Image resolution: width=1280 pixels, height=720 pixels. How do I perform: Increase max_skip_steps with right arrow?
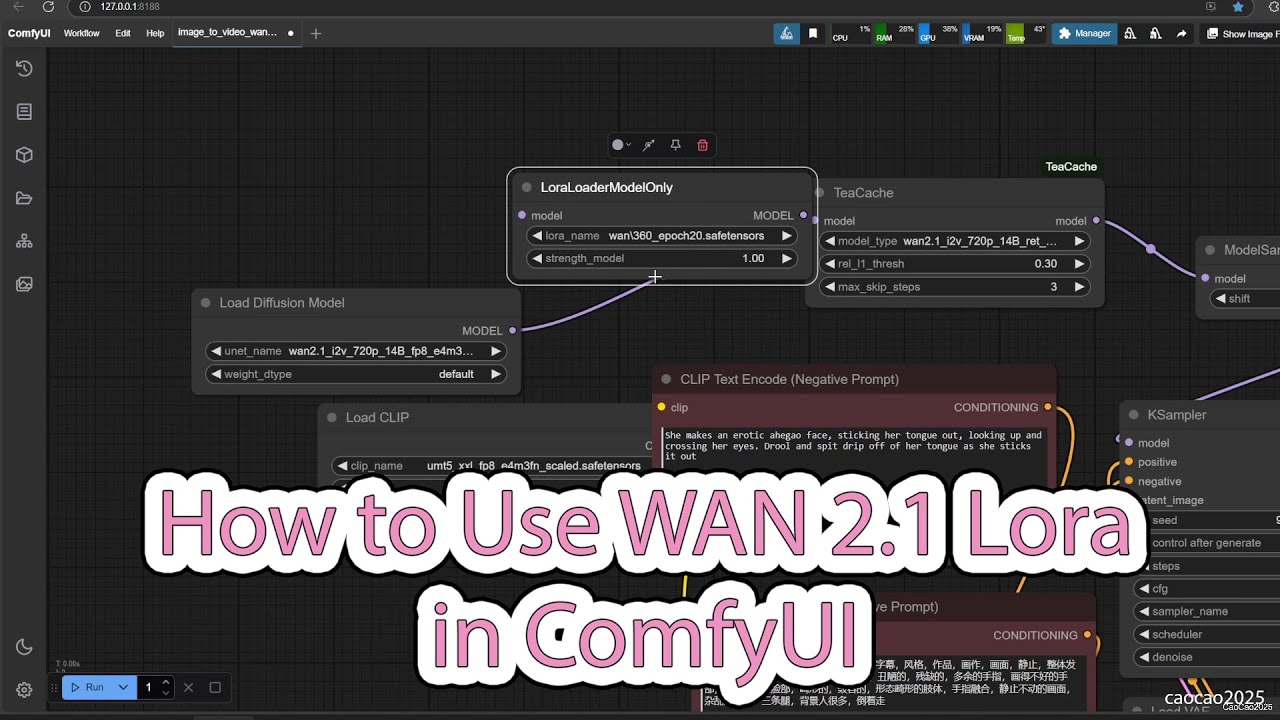coord(1079,287)
